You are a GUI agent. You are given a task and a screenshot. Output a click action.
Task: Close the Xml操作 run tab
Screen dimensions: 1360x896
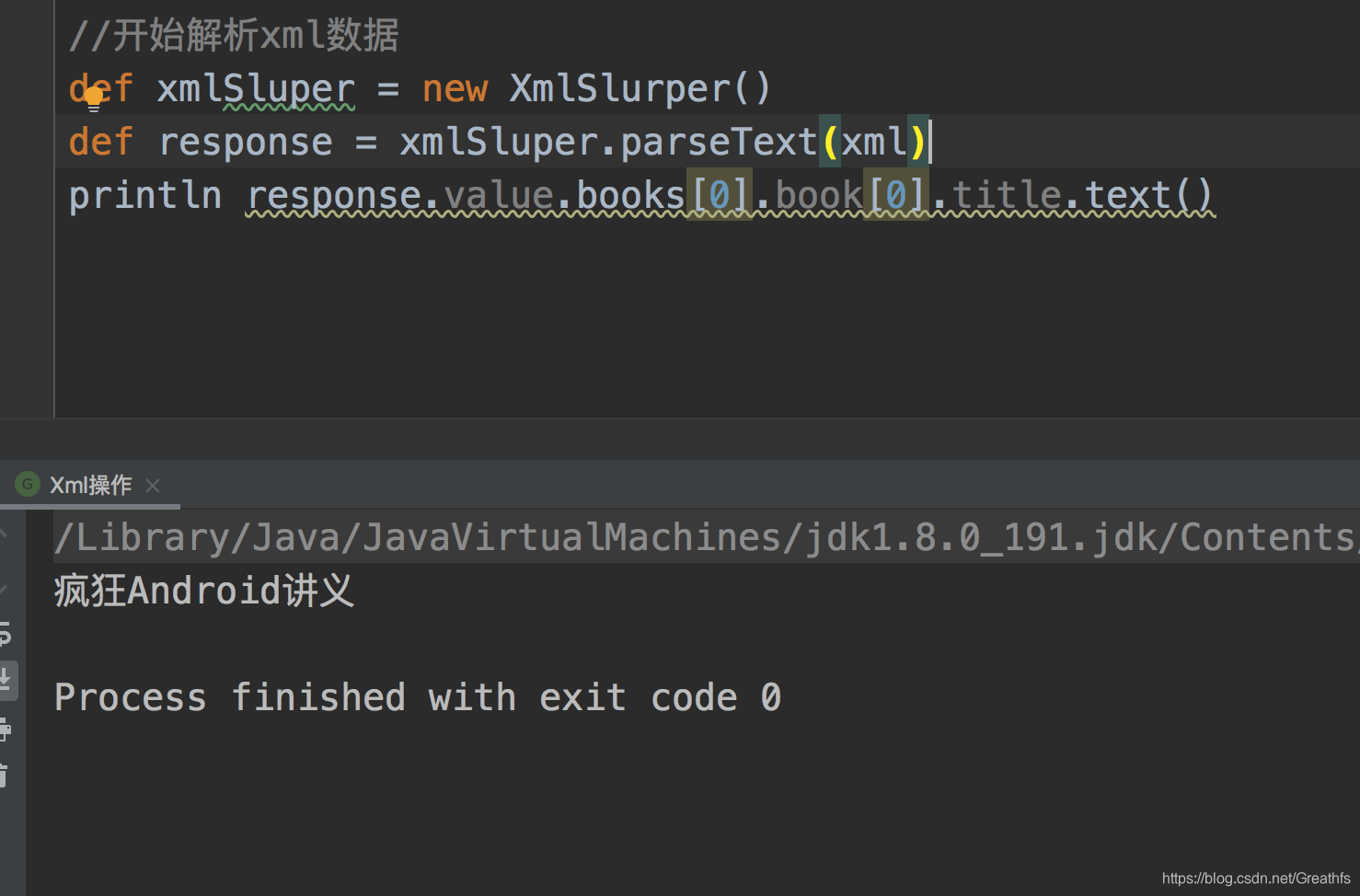153,486
